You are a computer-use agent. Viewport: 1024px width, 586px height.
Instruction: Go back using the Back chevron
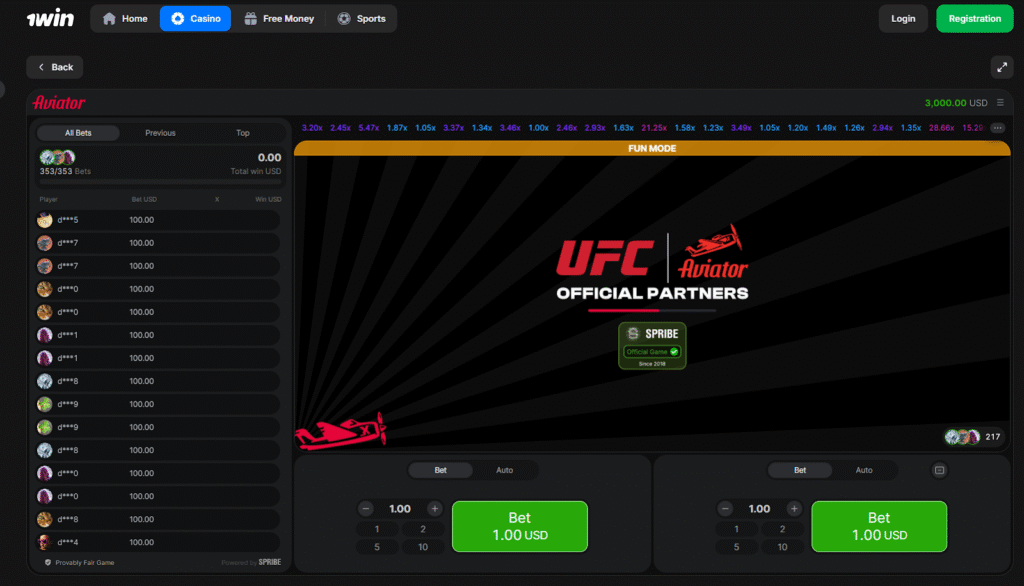pyautogui.click(x=55, y=67)
